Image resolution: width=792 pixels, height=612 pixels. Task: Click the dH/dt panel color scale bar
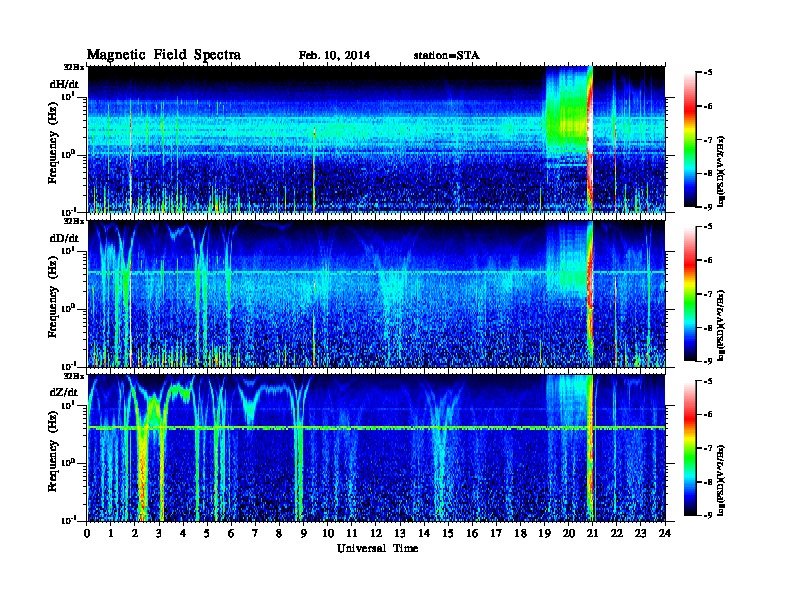tap(690, 139)
